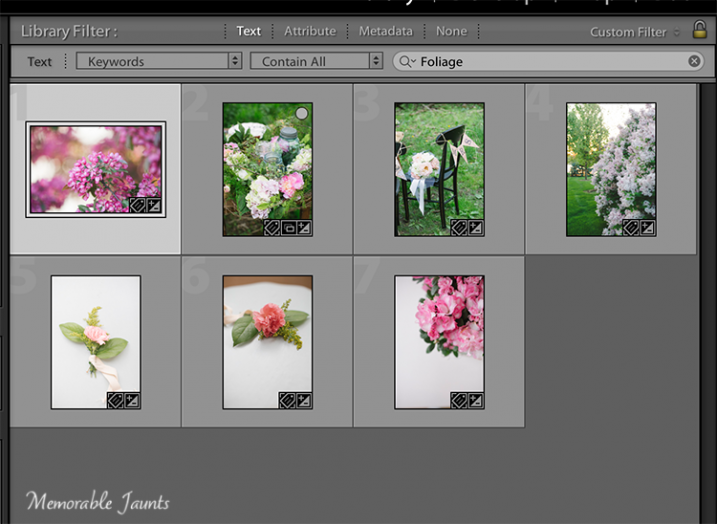This screenshot has height=524, width=717.
Task: Click develop badge on black chair photo
Action: click(x=475, y=228)
